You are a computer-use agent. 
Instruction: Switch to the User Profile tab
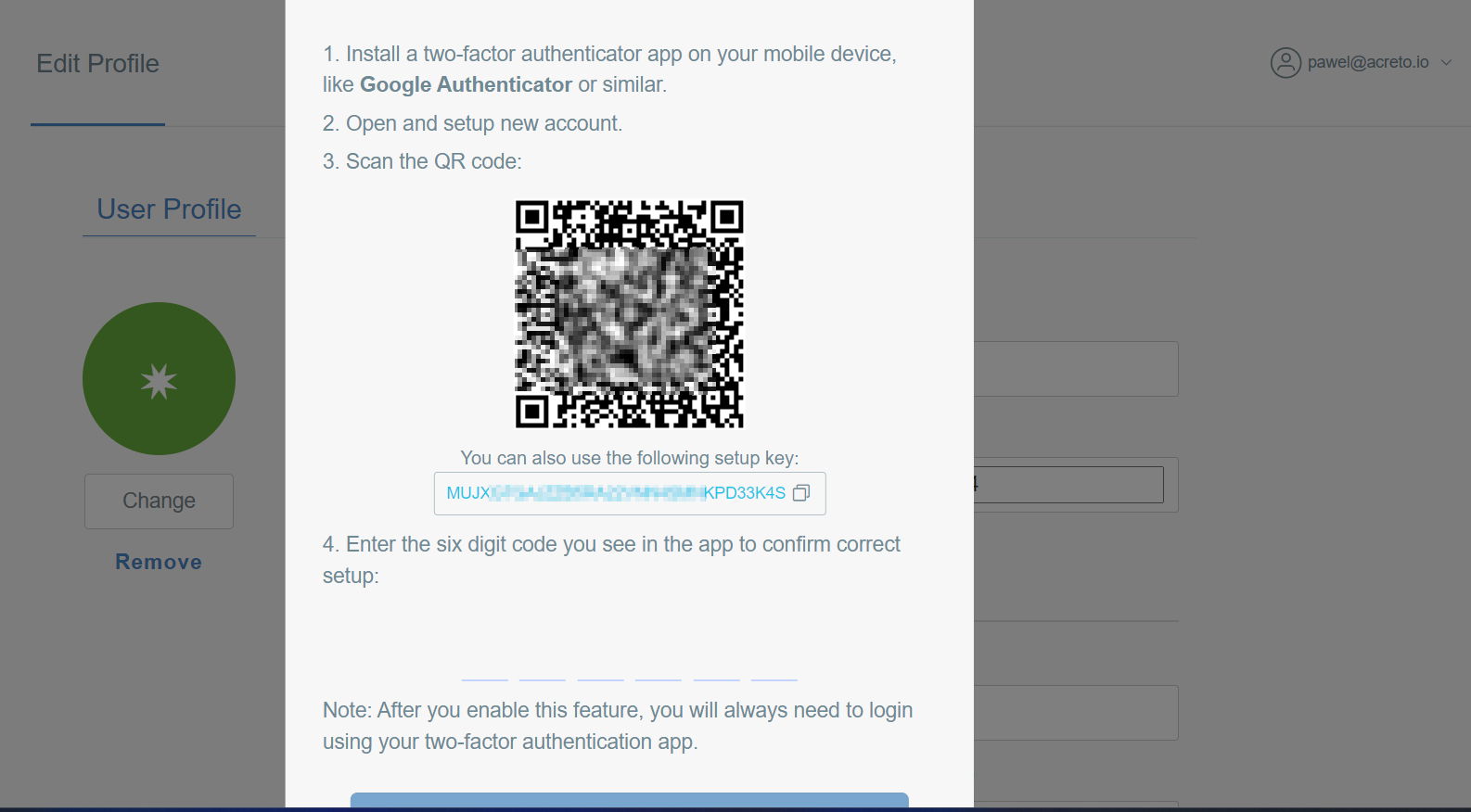coord(169,209)
